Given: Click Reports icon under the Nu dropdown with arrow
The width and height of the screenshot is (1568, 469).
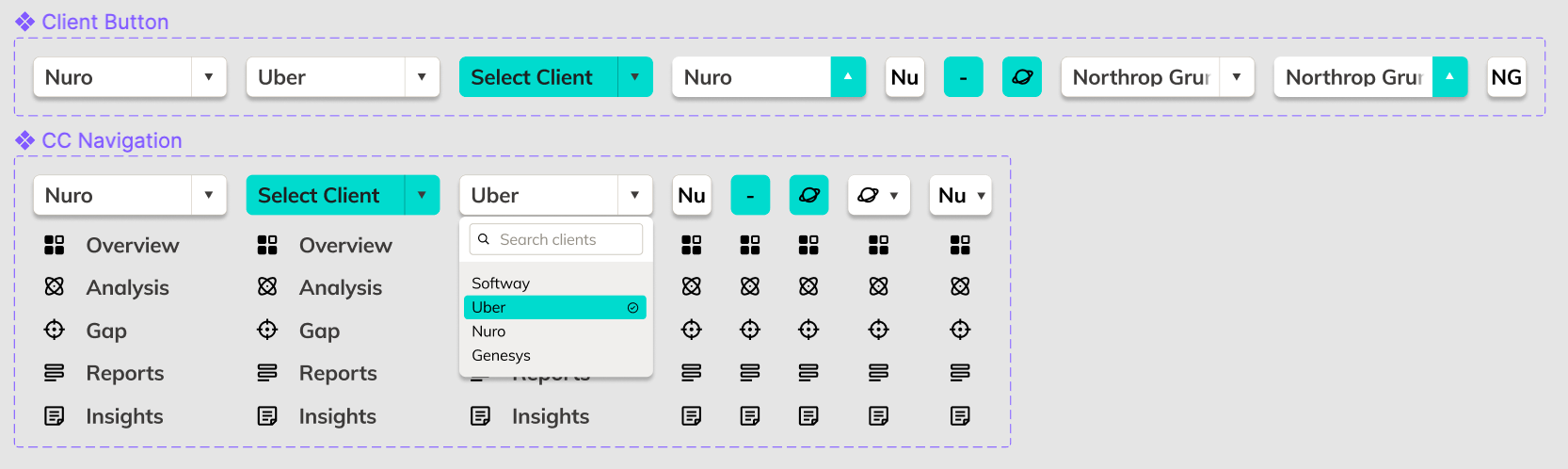Looking at the screenshot, I should pyautogui.click(x=960, y=373).
